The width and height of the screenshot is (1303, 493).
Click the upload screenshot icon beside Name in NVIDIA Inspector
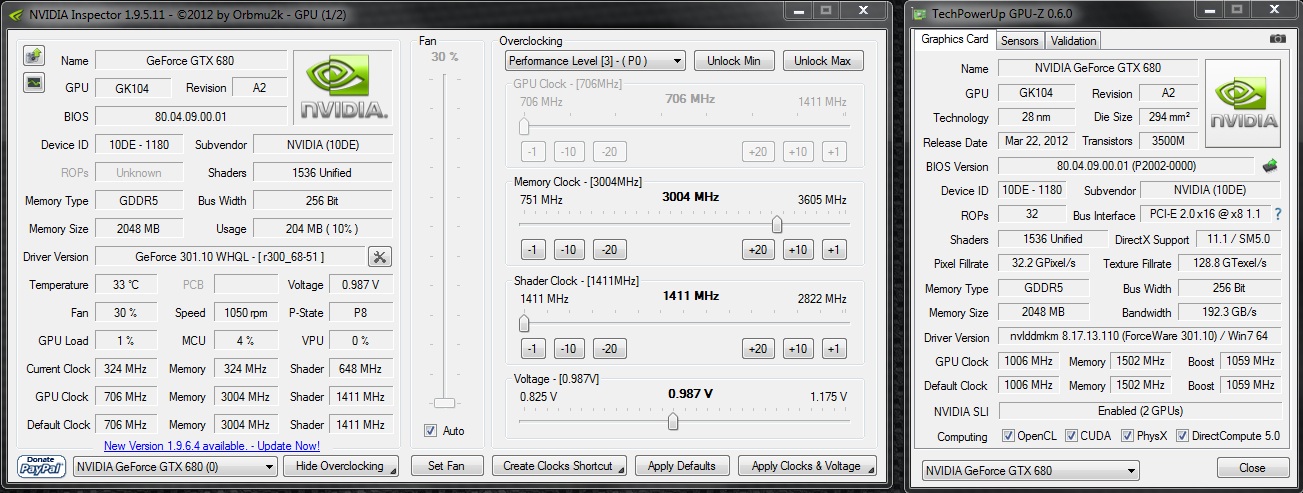click(x=33, y=55)
